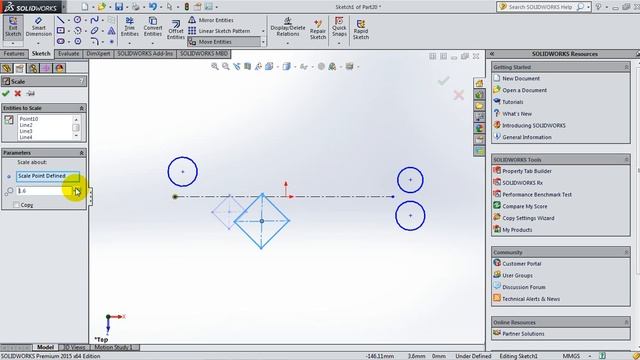Open the Tutorials link

click(513, 102)
